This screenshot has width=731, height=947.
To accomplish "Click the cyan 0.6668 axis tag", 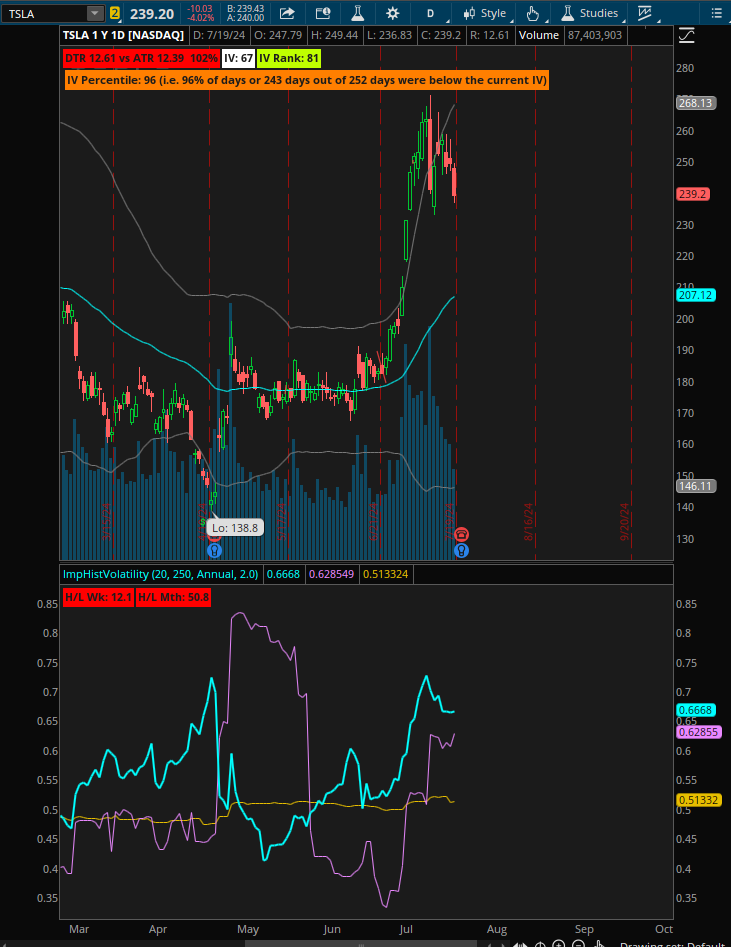I will tap(696, 710).
